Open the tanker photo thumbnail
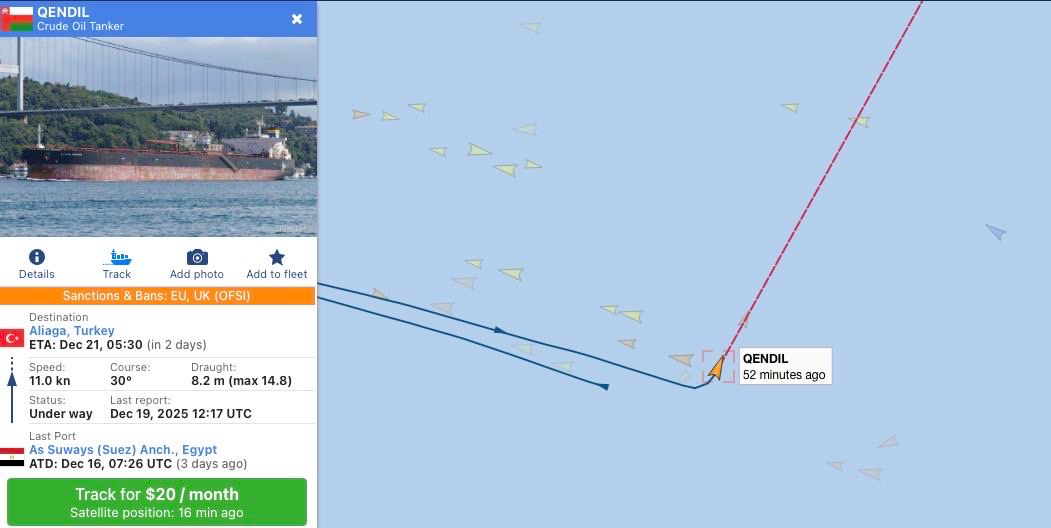This screenshot has width=1051, height=528. click(x=158, y=137)
